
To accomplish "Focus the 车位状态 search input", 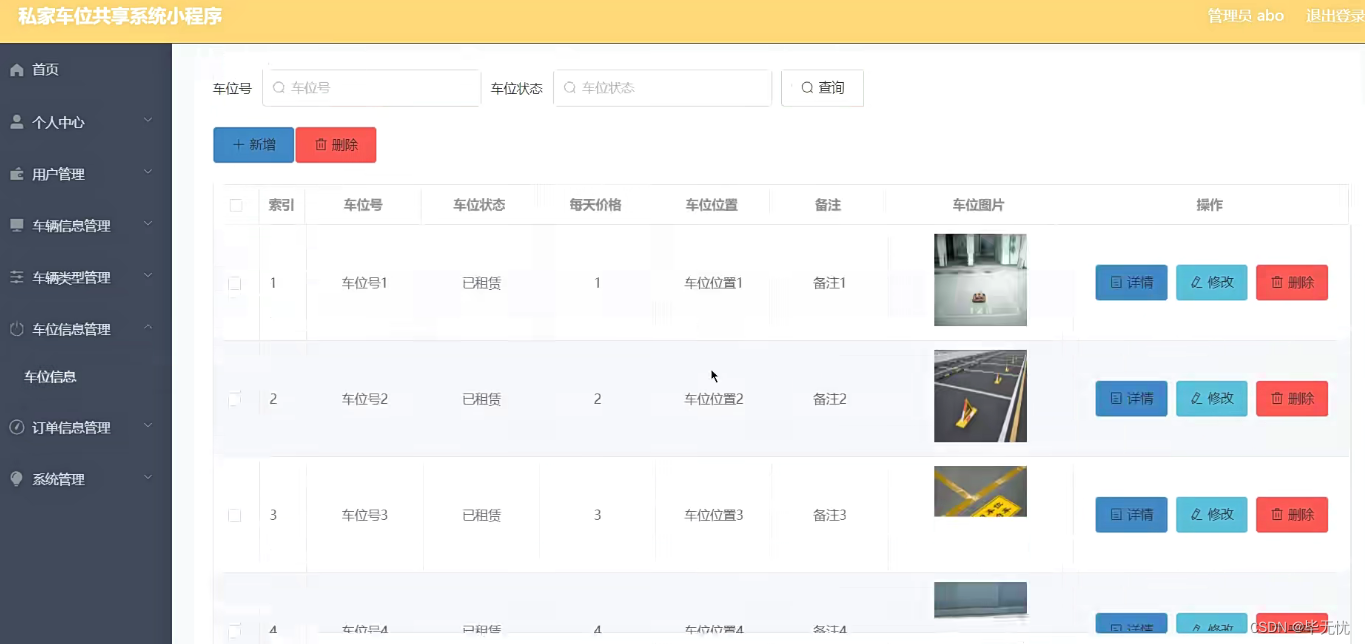I will click(x=662, y=88).
